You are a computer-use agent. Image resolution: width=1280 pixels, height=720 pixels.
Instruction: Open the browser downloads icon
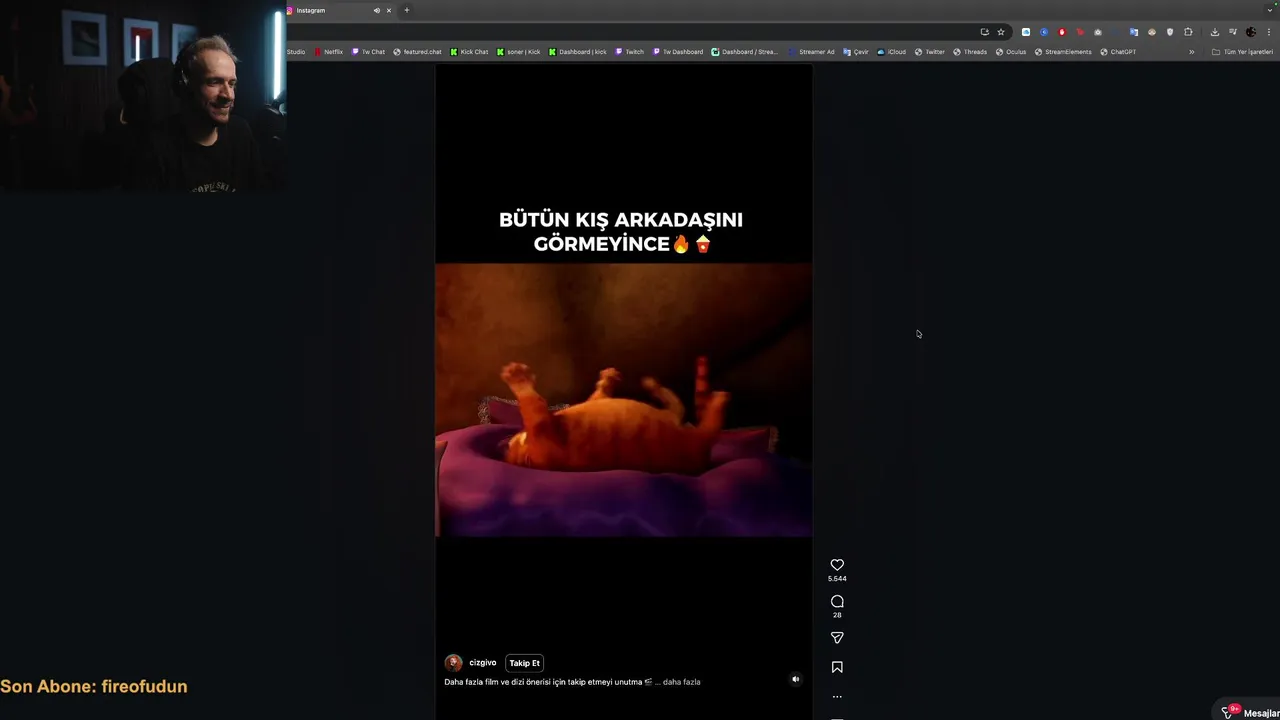1214,32
